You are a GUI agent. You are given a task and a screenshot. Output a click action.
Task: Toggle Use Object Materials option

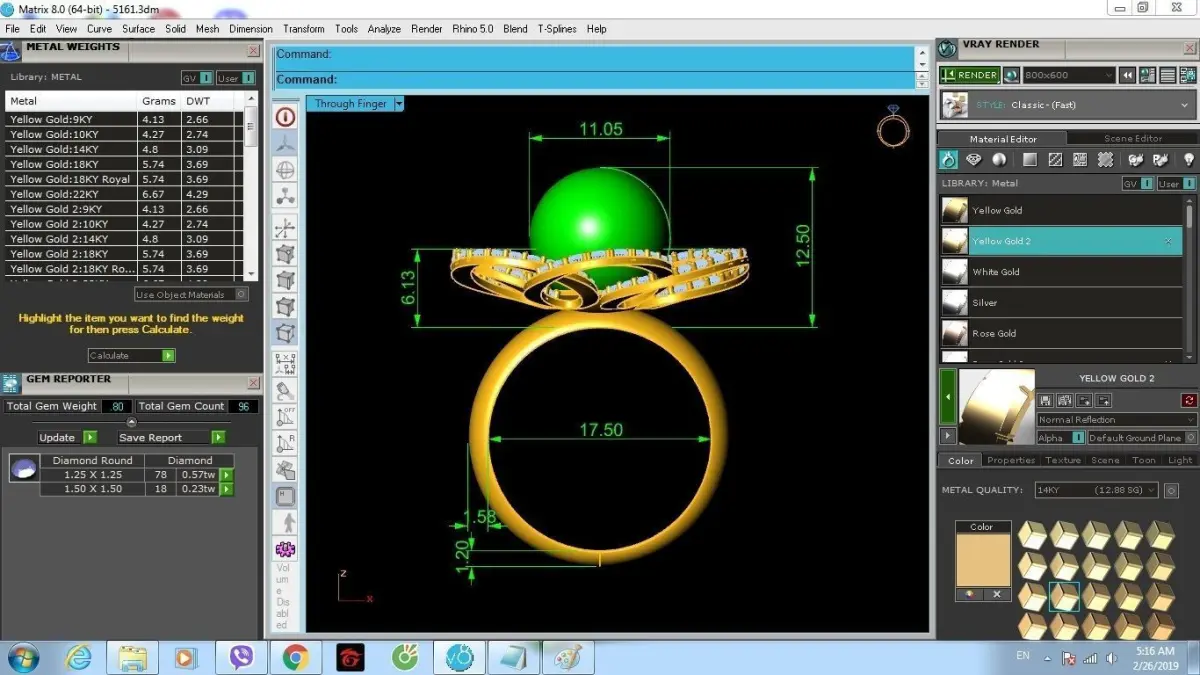pos(191,295)
